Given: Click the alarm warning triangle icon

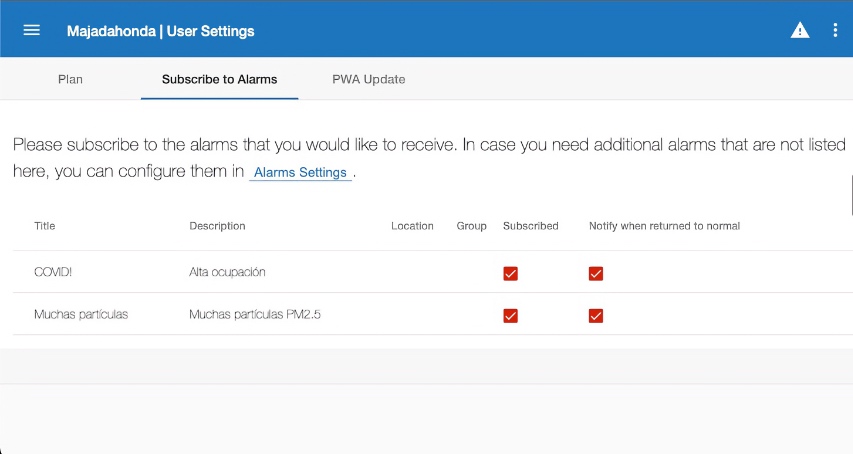Looking at the screenshot, I should coord(800,30).
